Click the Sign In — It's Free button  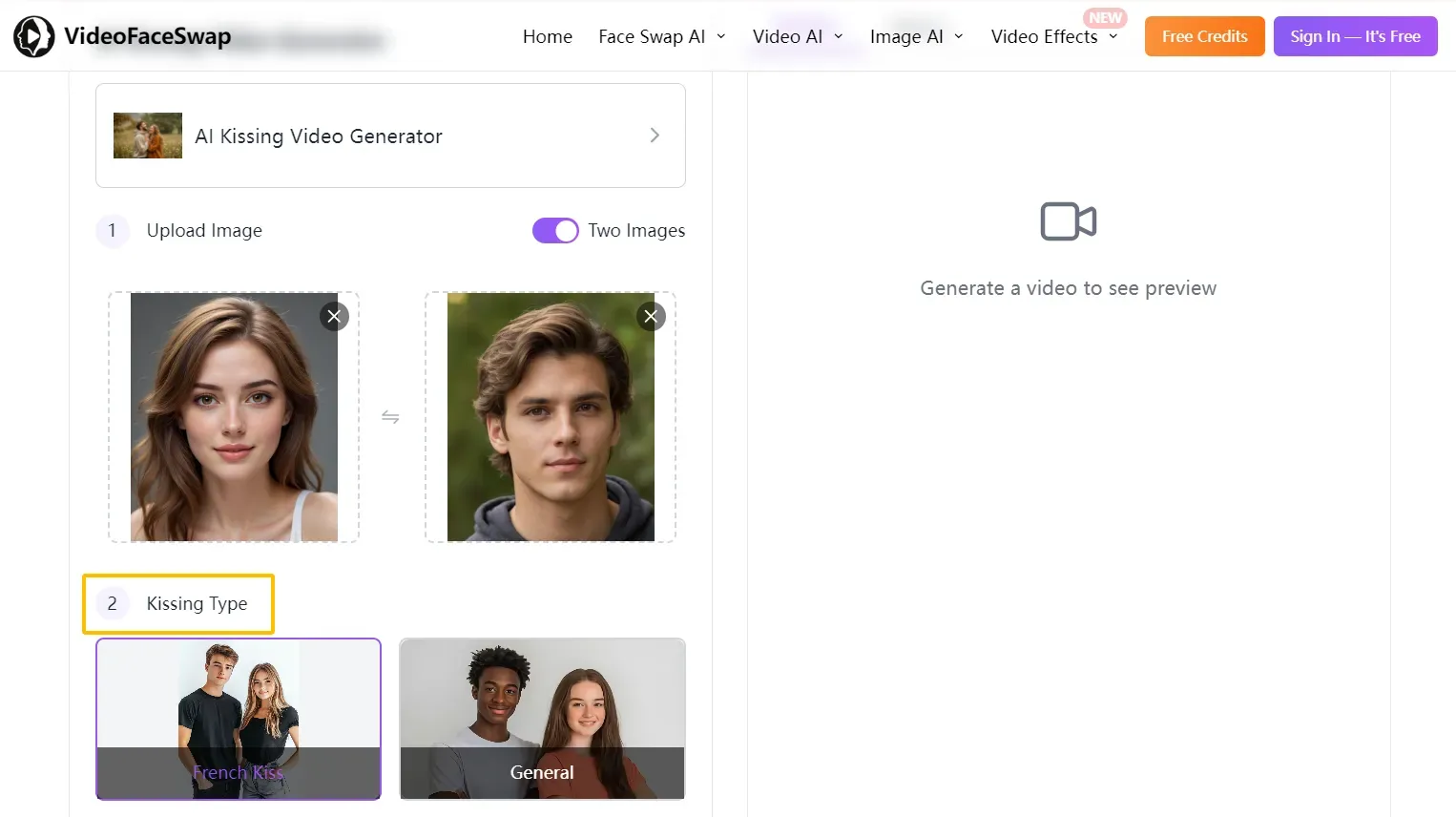(1355, 35)
